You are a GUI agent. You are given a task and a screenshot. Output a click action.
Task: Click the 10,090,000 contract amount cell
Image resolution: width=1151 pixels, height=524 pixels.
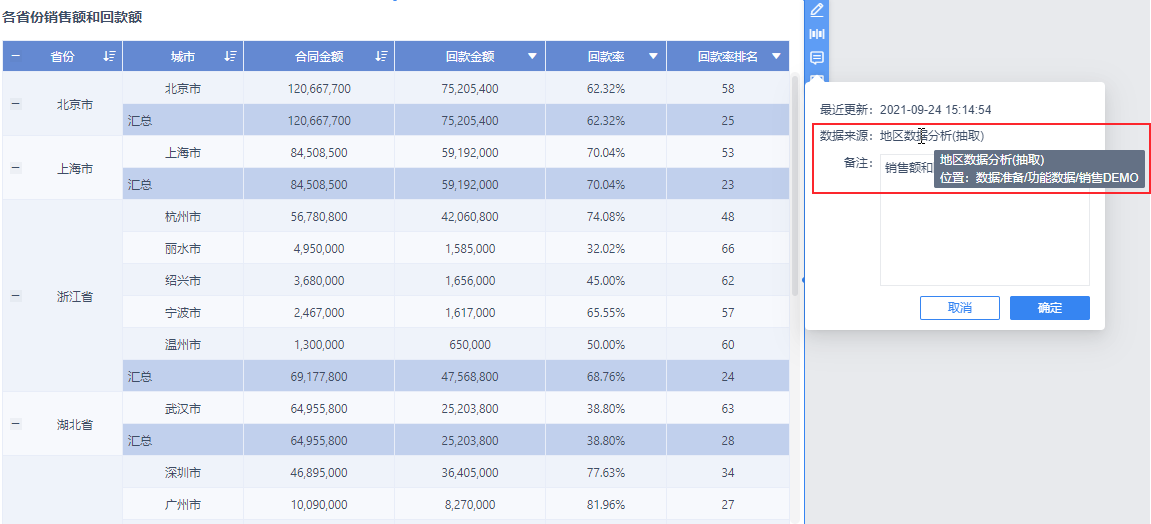point(319,504)
